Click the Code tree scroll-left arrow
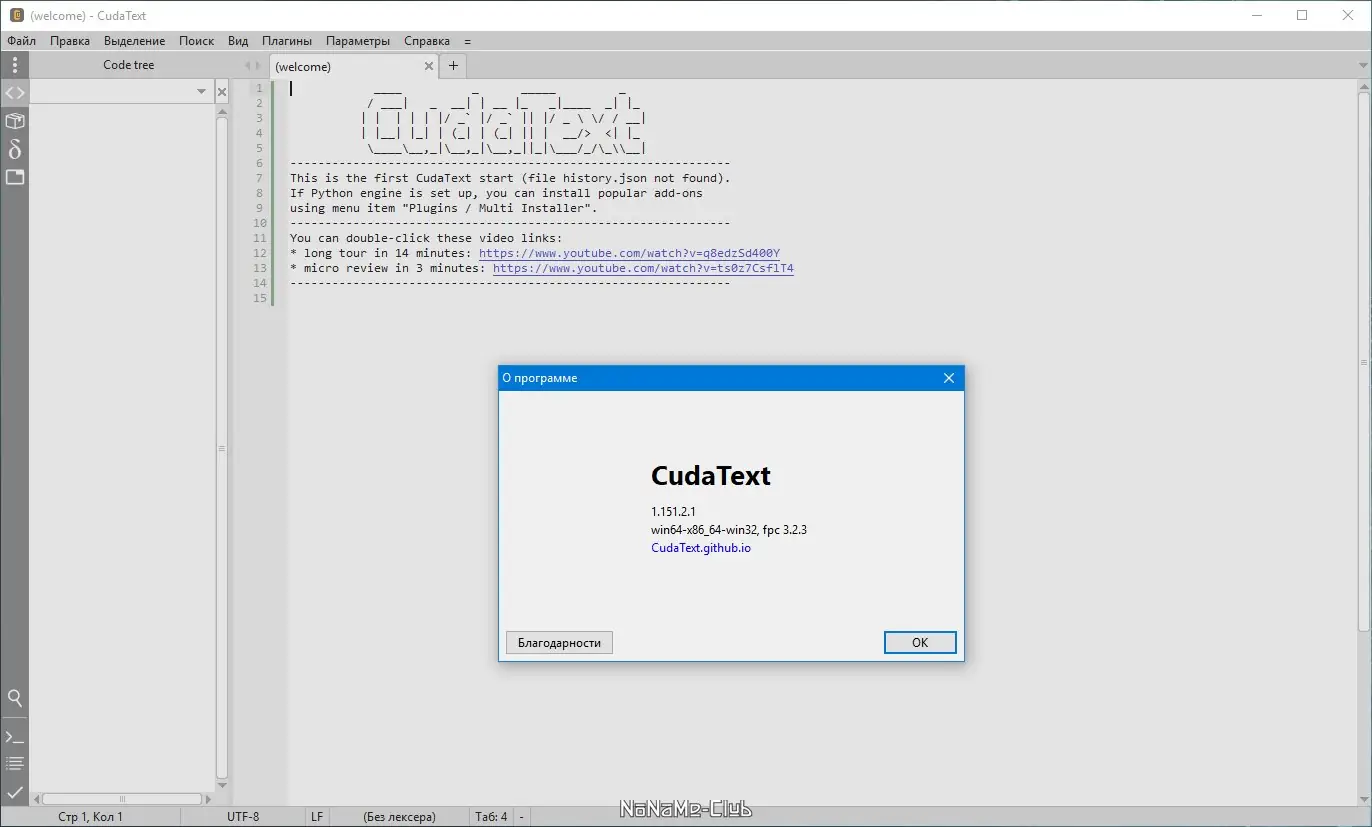 click(36, 799)
